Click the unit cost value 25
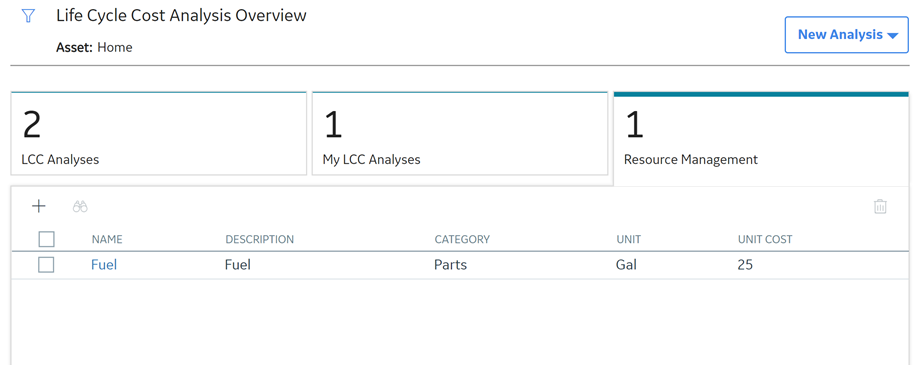Image resolution: width=924 pixels, height=365 pixels. pyautogui.click(x=745, y=265)
